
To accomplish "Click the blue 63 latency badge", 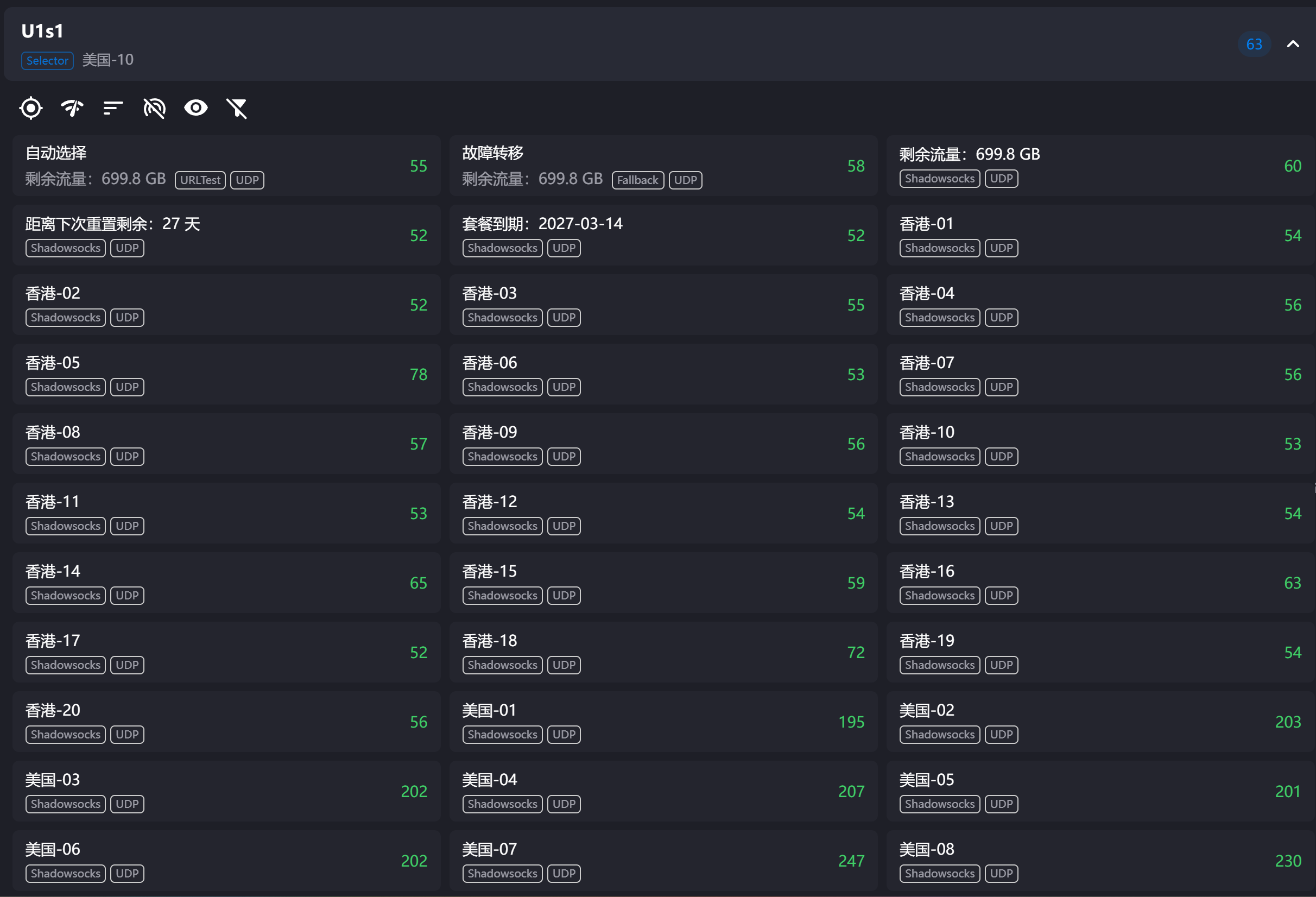I will coord(1254,43).
